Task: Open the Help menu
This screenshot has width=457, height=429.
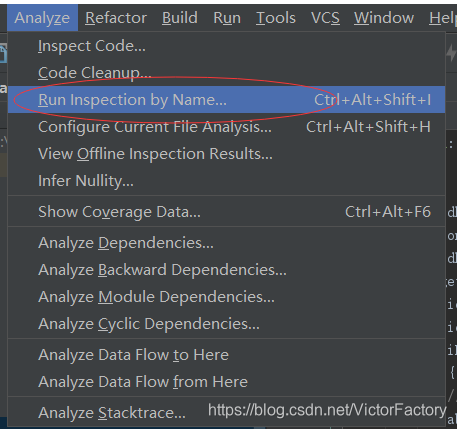Action: click(442, 18)
